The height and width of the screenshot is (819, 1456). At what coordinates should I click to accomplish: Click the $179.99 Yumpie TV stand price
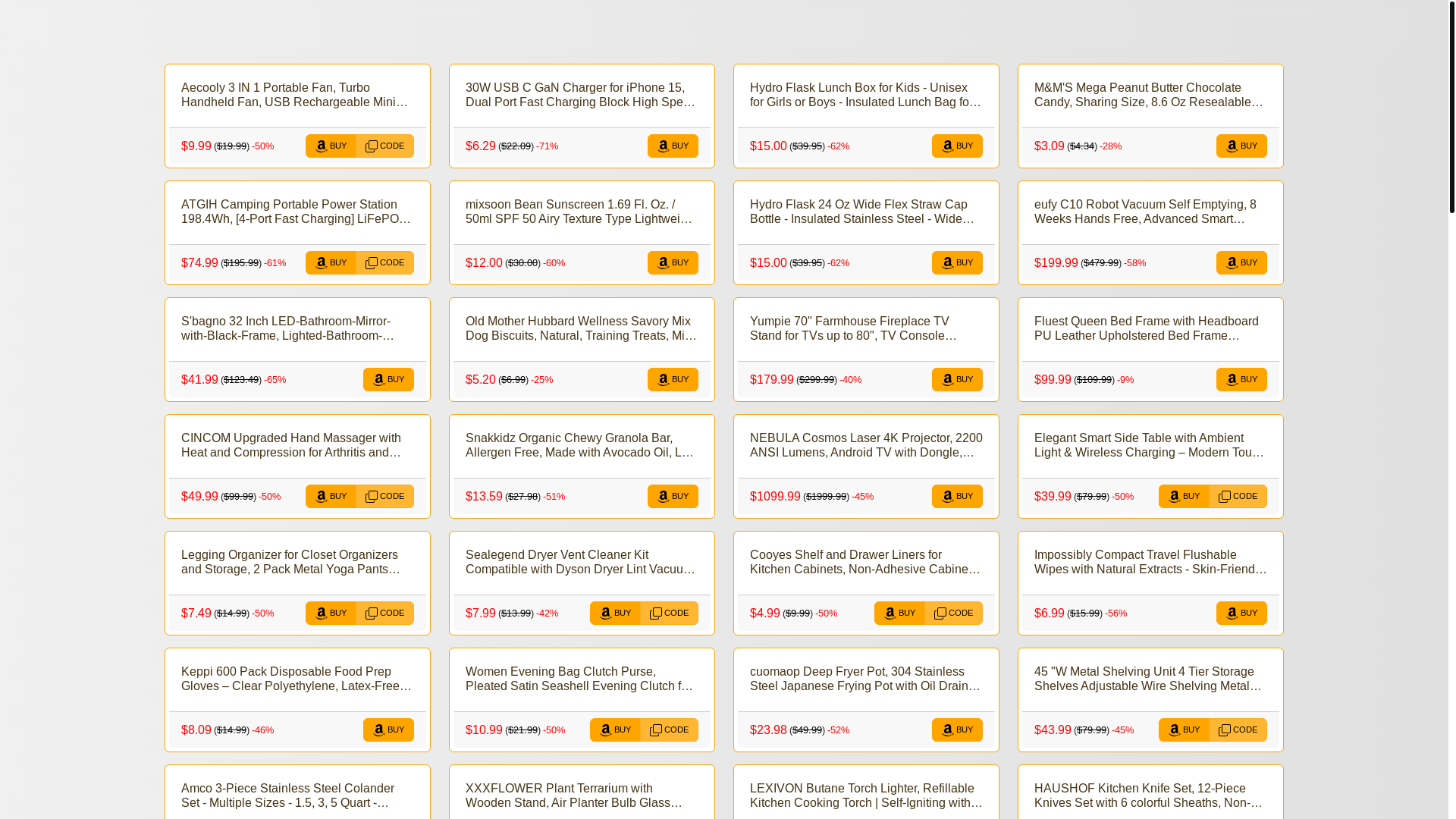pos(771,380)
